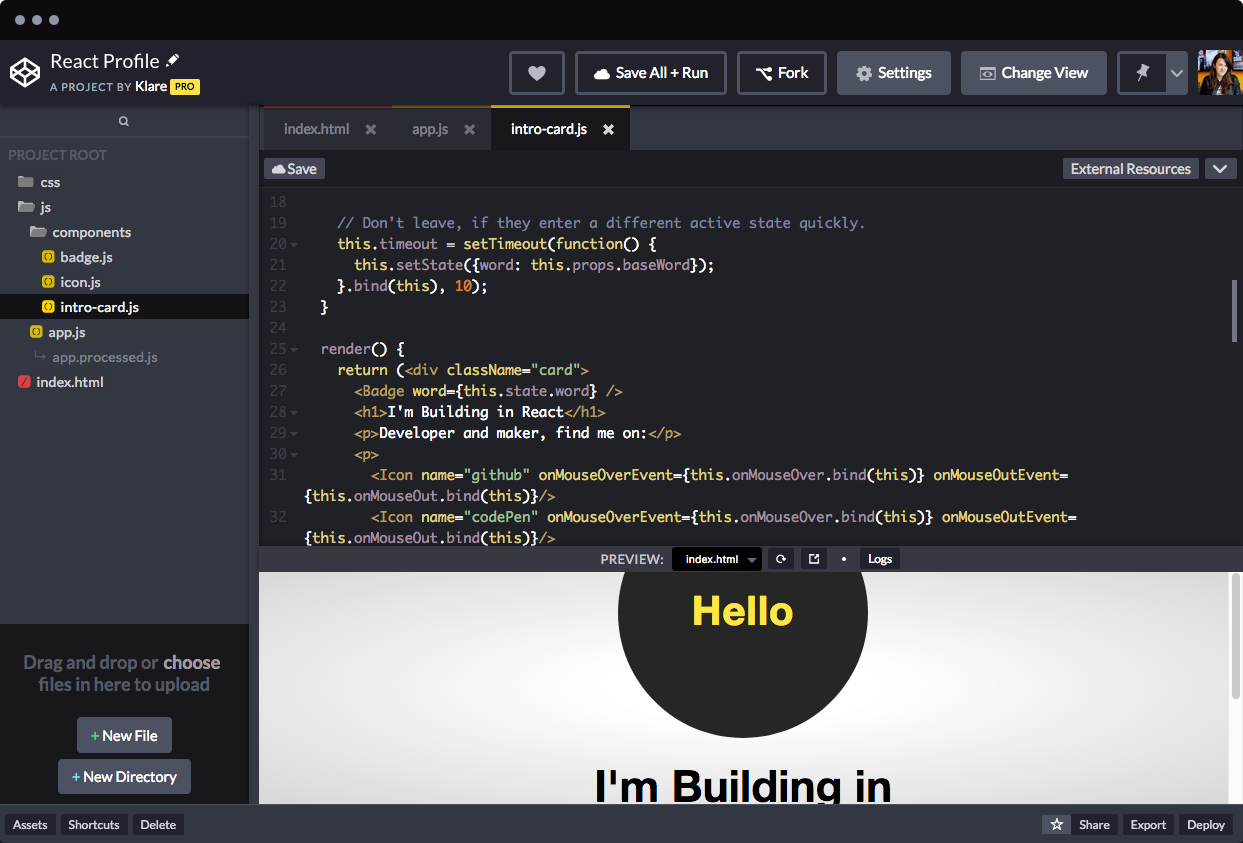Open the index.html preview file dropdown

coord(716,559)
